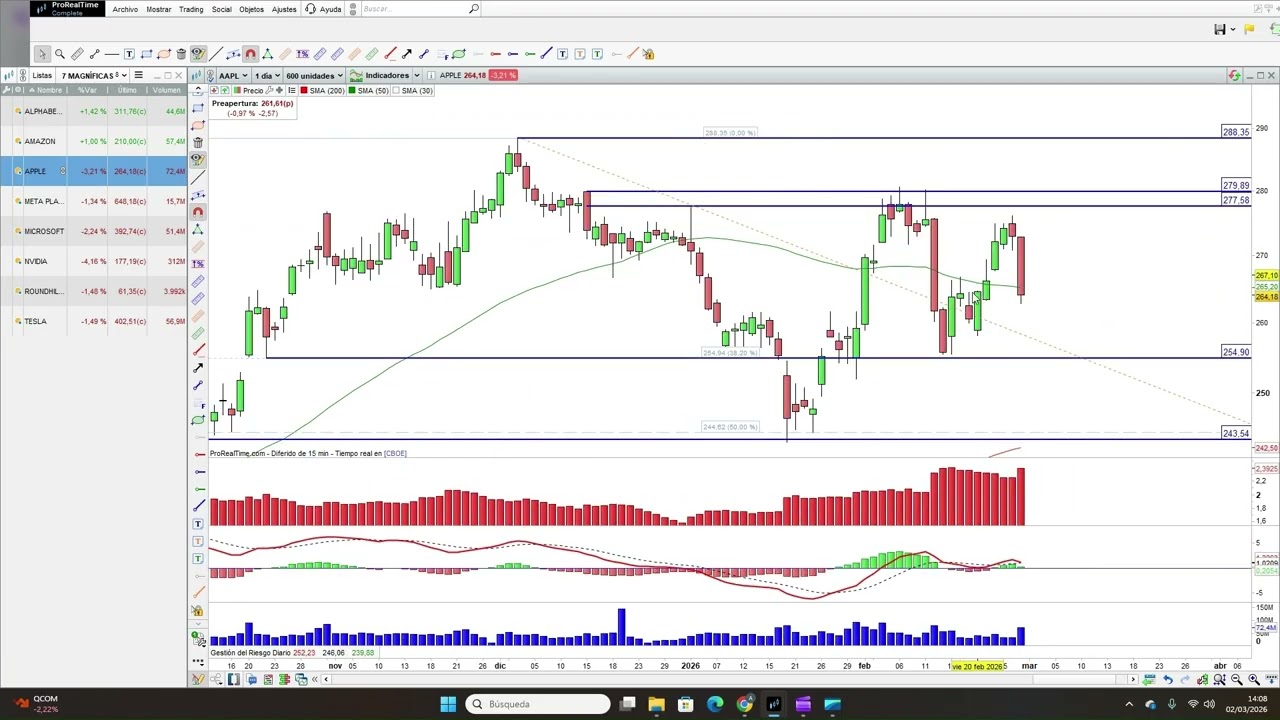The height and width of the screenshot is (720, 1280).
Task: Click the CBOE link under the chart
Action: point(395,454)
